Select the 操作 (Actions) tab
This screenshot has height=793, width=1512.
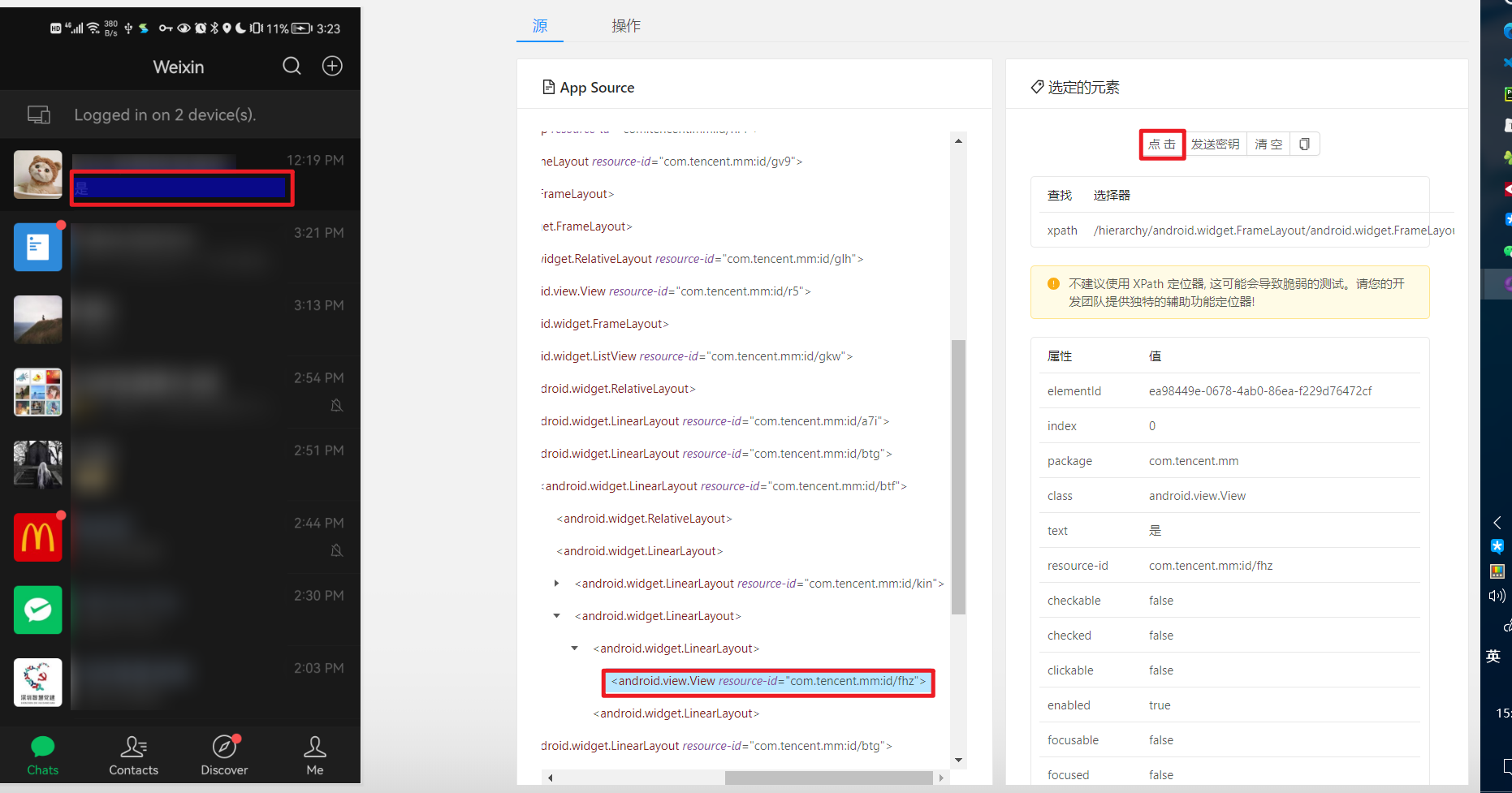626,26
